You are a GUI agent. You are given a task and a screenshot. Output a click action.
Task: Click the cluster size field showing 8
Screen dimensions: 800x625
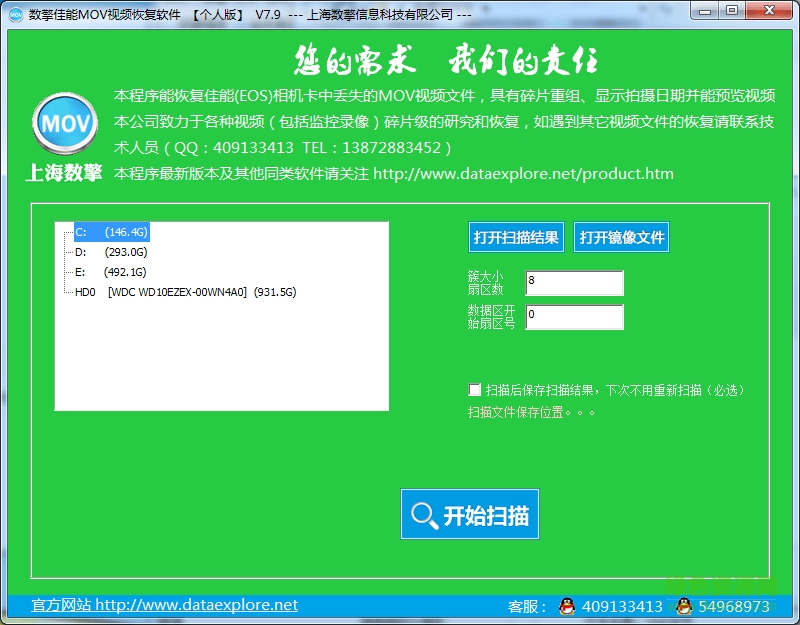[x=575, y=283]
